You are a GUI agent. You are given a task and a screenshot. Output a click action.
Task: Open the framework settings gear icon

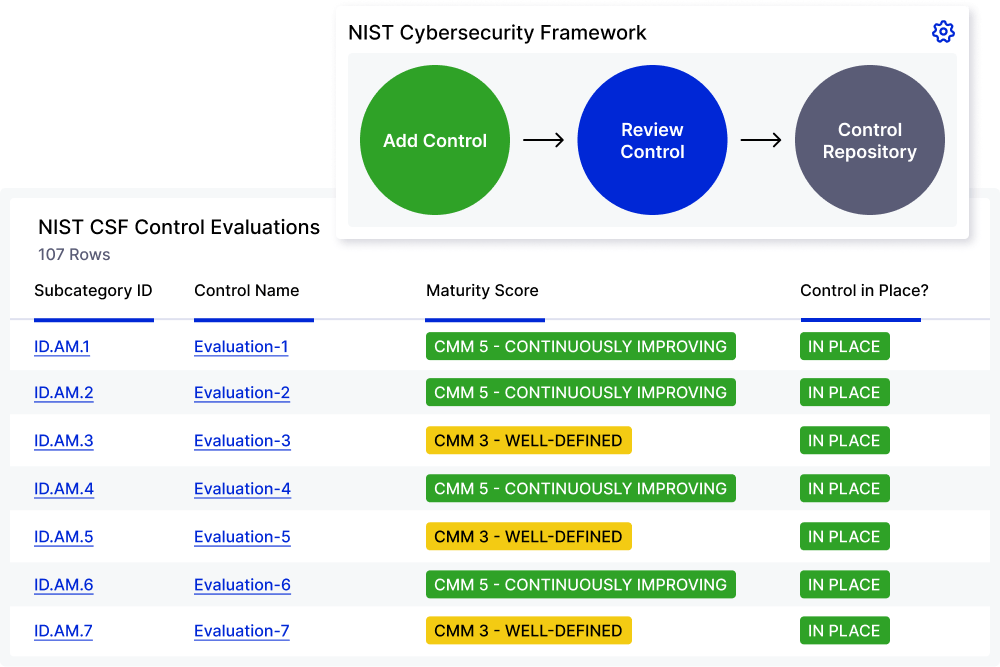(943, 32)
